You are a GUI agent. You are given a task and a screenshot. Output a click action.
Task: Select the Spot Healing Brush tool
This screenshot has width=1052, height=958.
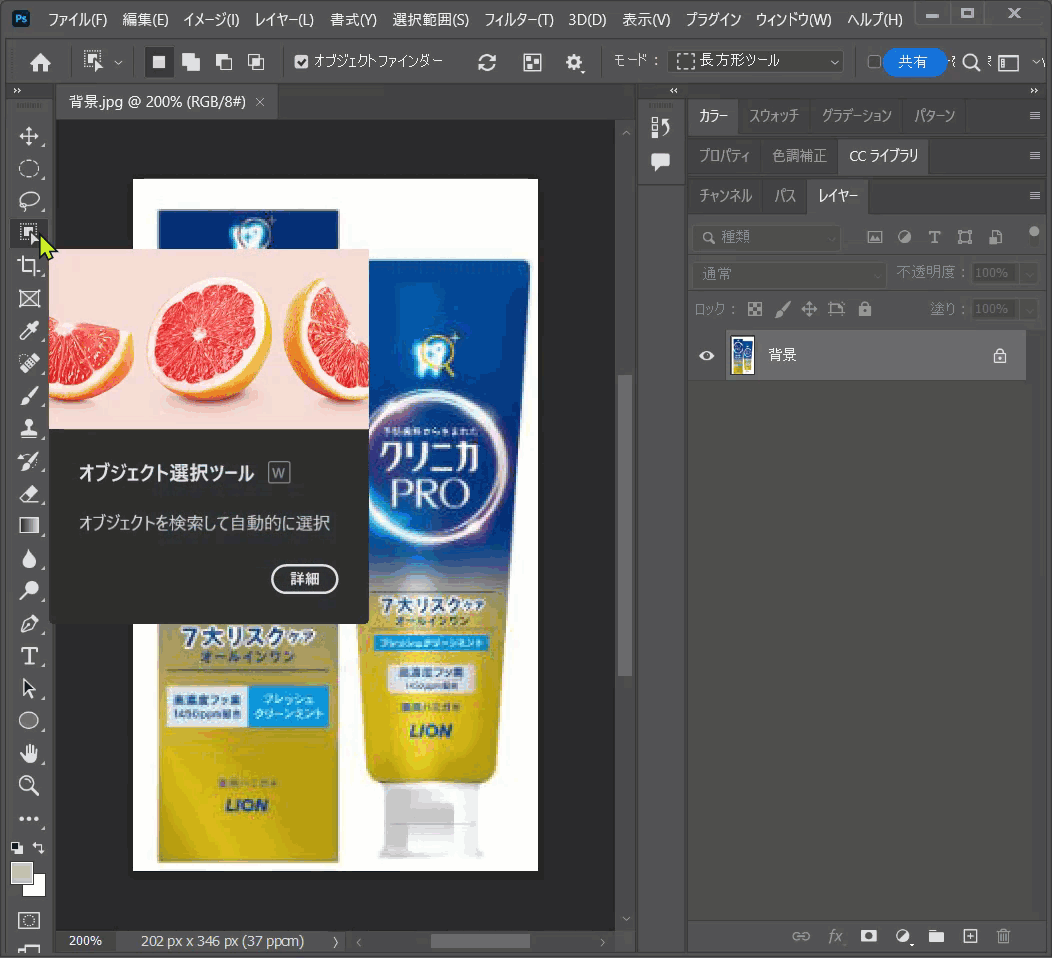[x=29, y=363]
